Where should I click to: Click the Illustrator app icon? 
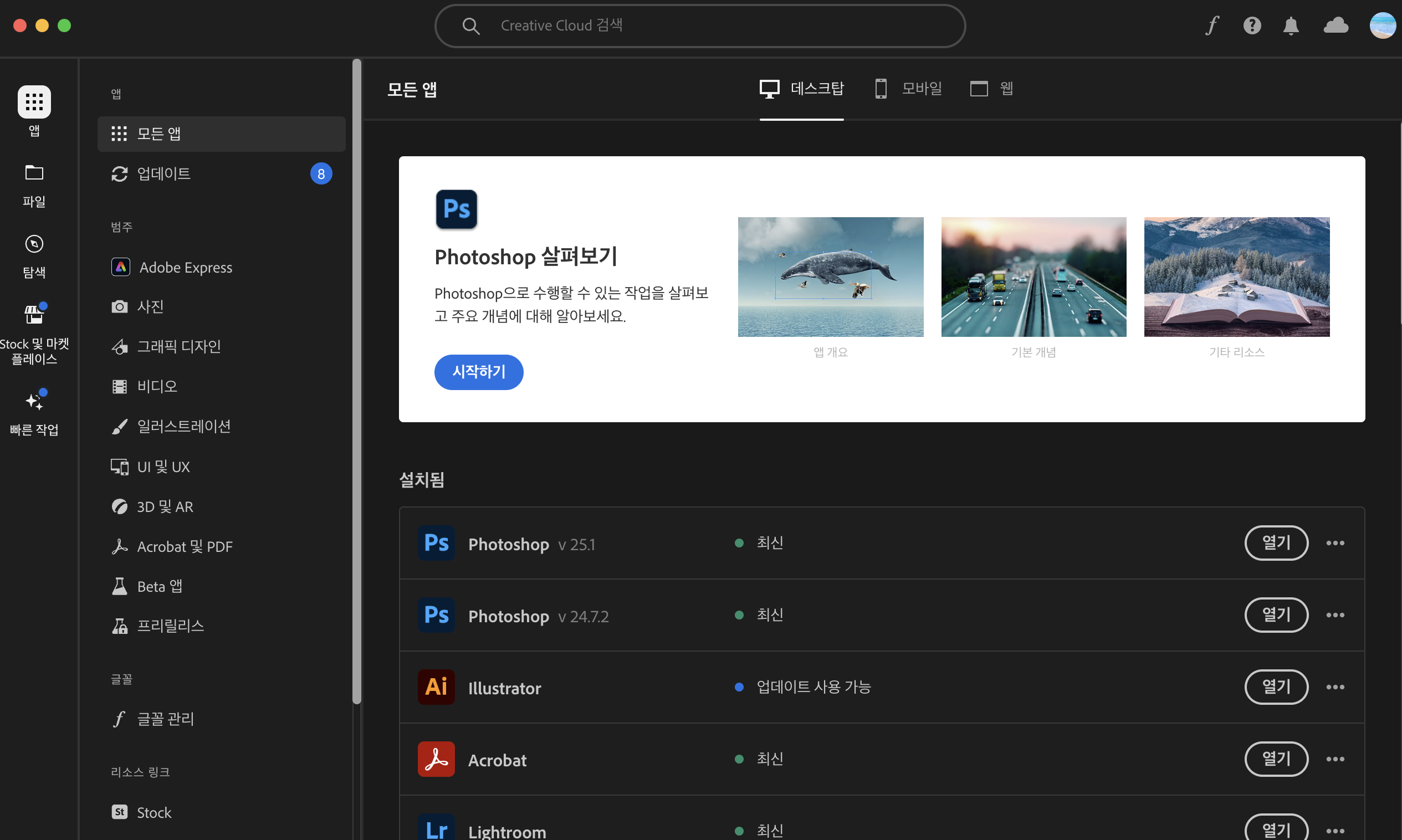pyautogui.click(x=436, y=687)
